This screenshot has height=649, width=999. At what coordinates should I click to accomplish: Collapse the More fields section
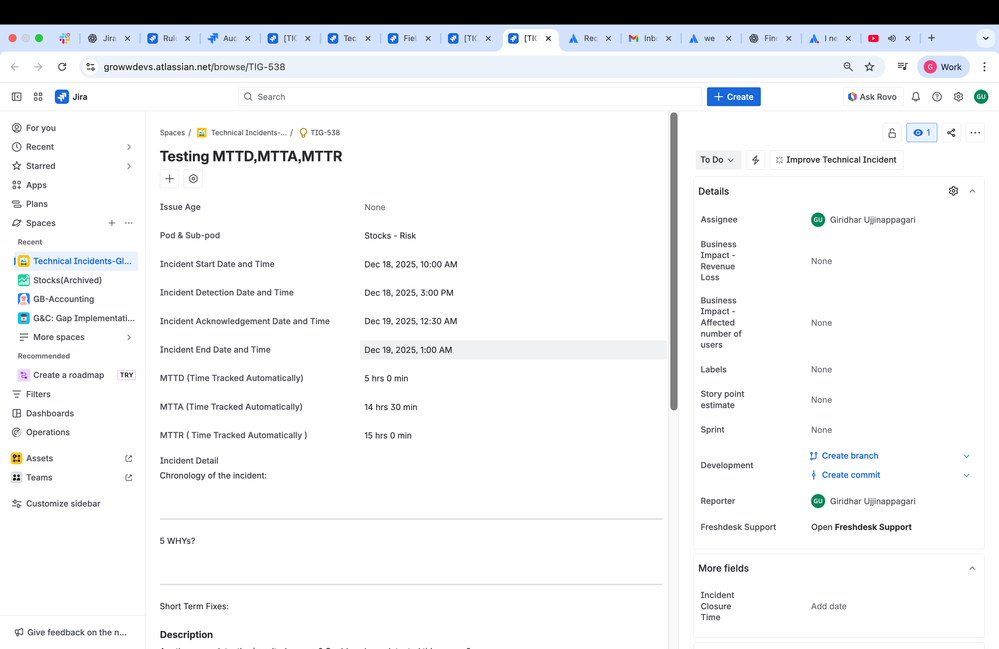point(972,568)
